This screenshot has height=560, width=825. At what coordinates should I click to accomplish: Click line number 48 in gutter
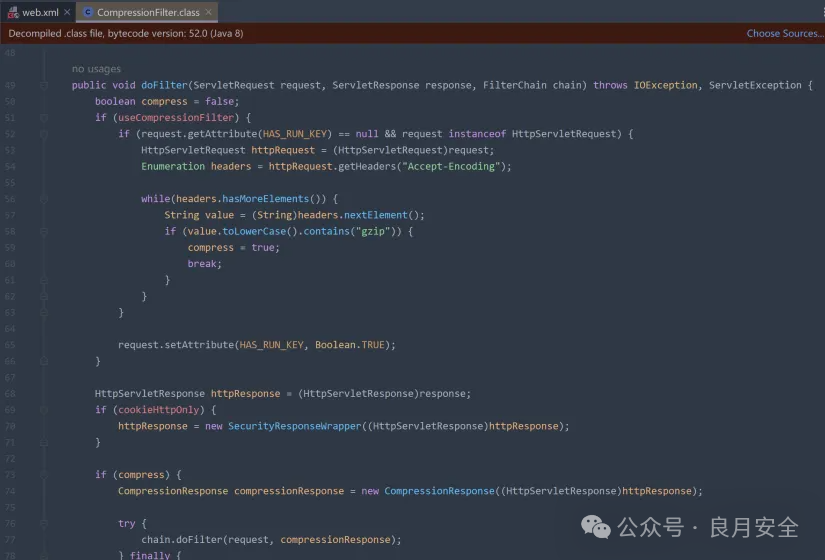pyautogui.click(x=10, y=53)
